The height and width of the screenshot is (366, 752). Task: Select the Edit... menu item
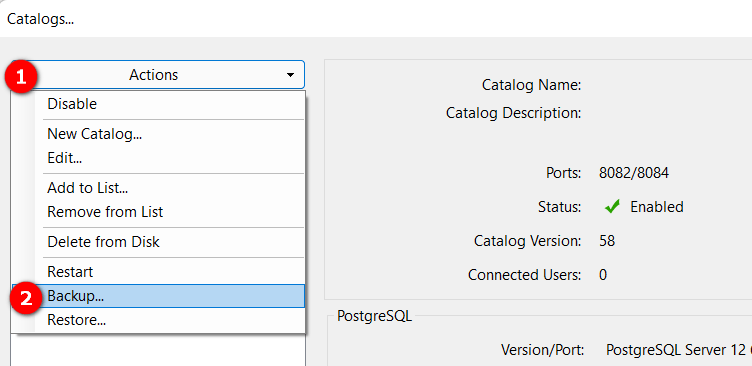pos(169,157)
